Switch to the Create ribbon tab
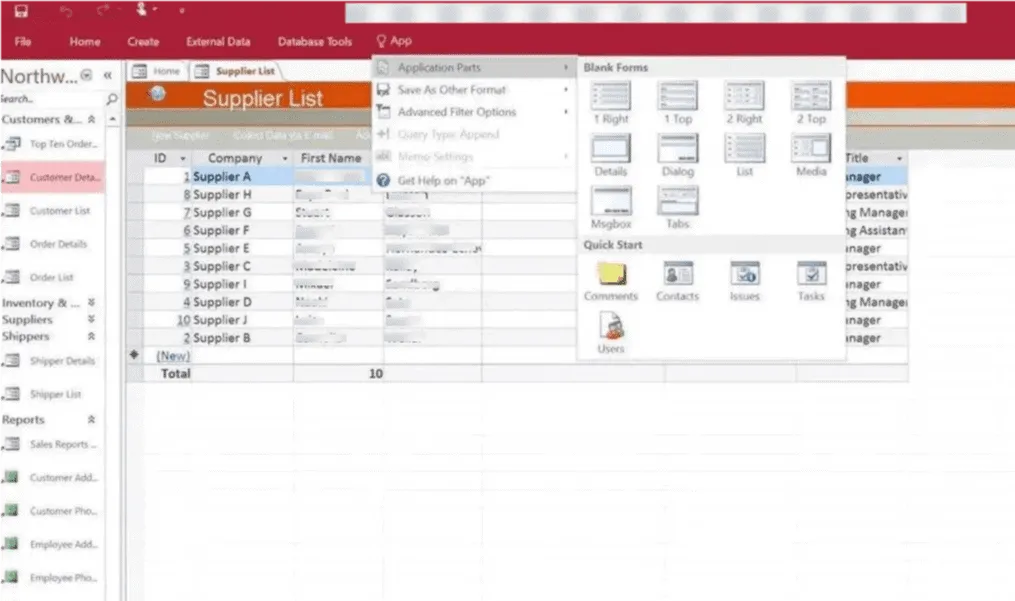This screenshot has height=601, width=1015. point(143,42)
